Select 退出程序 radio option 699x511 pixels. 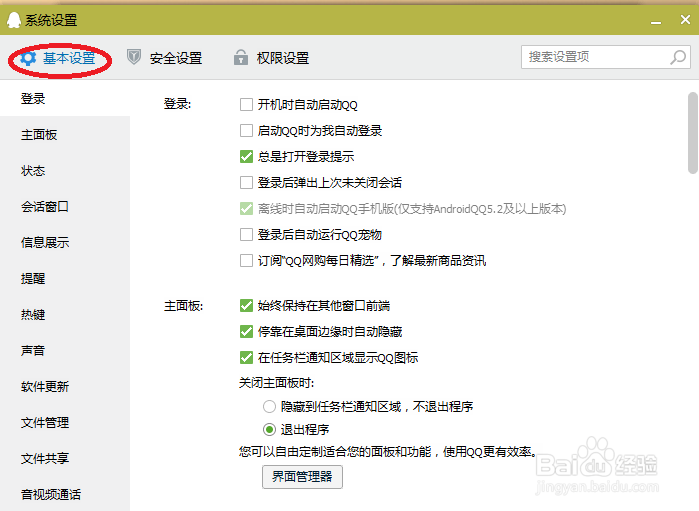tap(269, 430)
